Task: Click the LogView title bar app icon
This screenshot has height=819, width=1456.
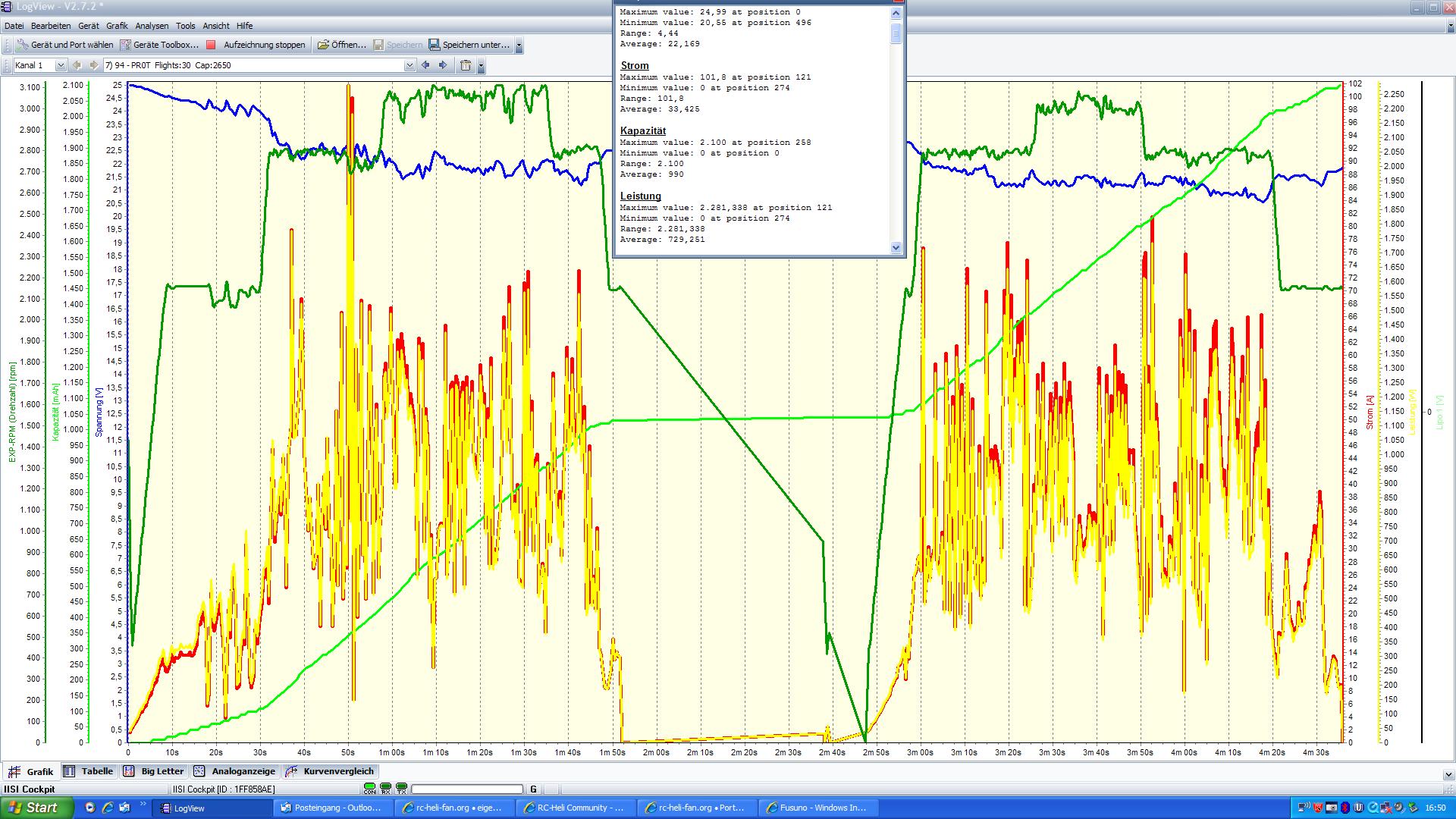Action: pyautogui.click(x=8, y=6)
